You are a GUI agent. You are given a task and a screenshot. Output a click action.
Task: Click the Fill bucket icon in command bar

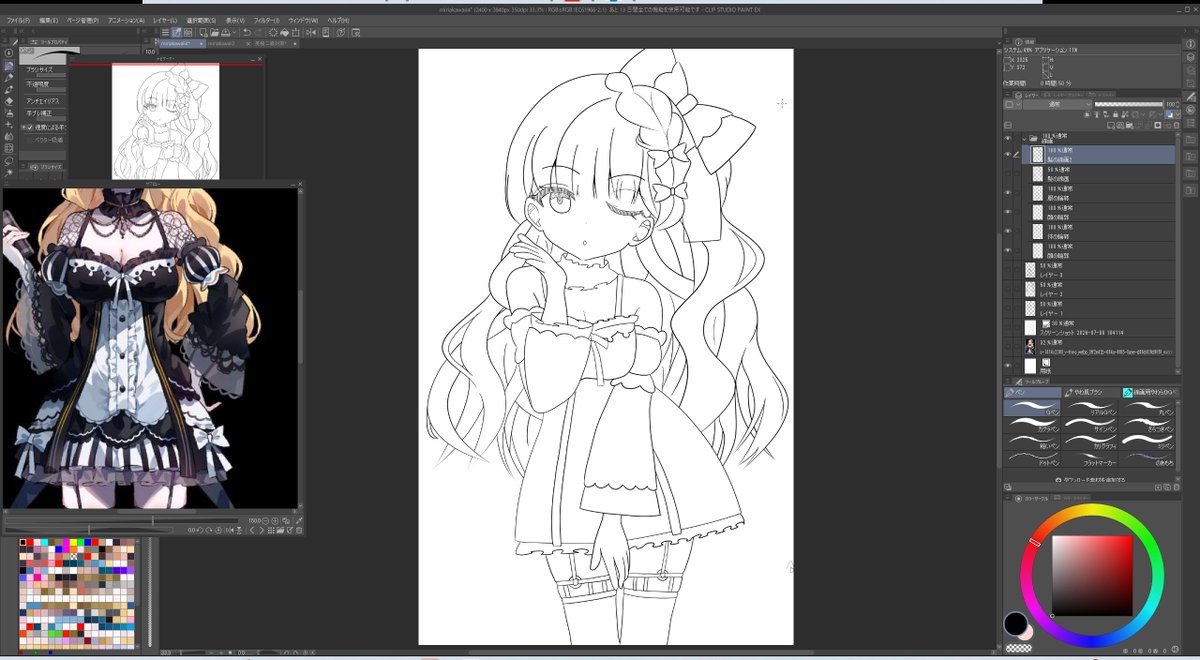click(x=284, y=32)
